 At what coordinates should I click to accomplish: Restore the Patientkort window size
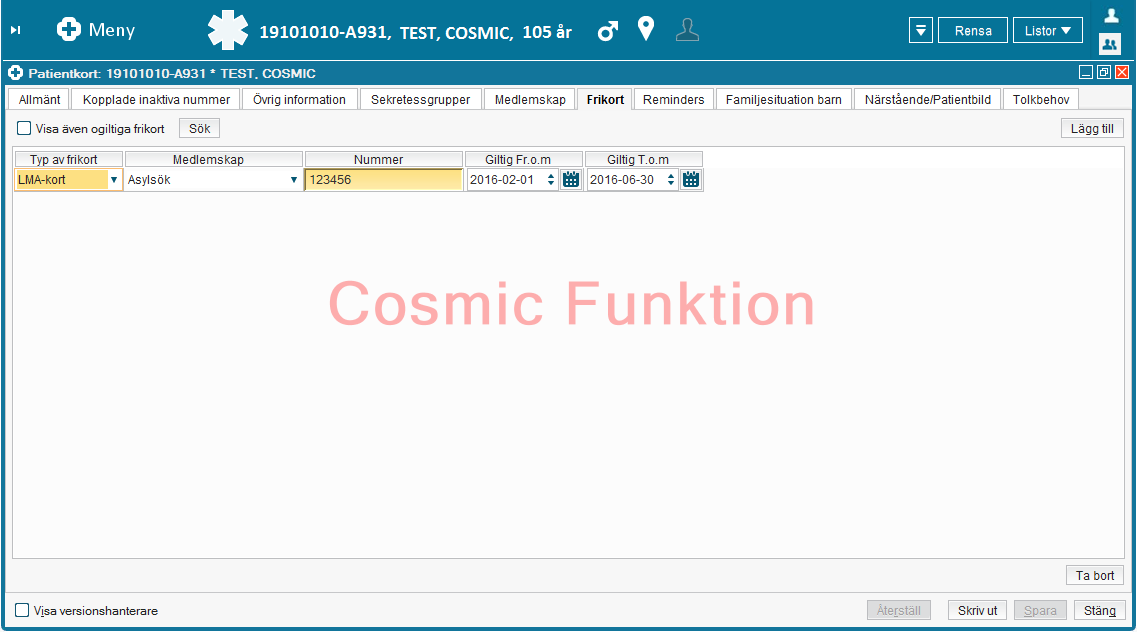(x=1104, y=72)
